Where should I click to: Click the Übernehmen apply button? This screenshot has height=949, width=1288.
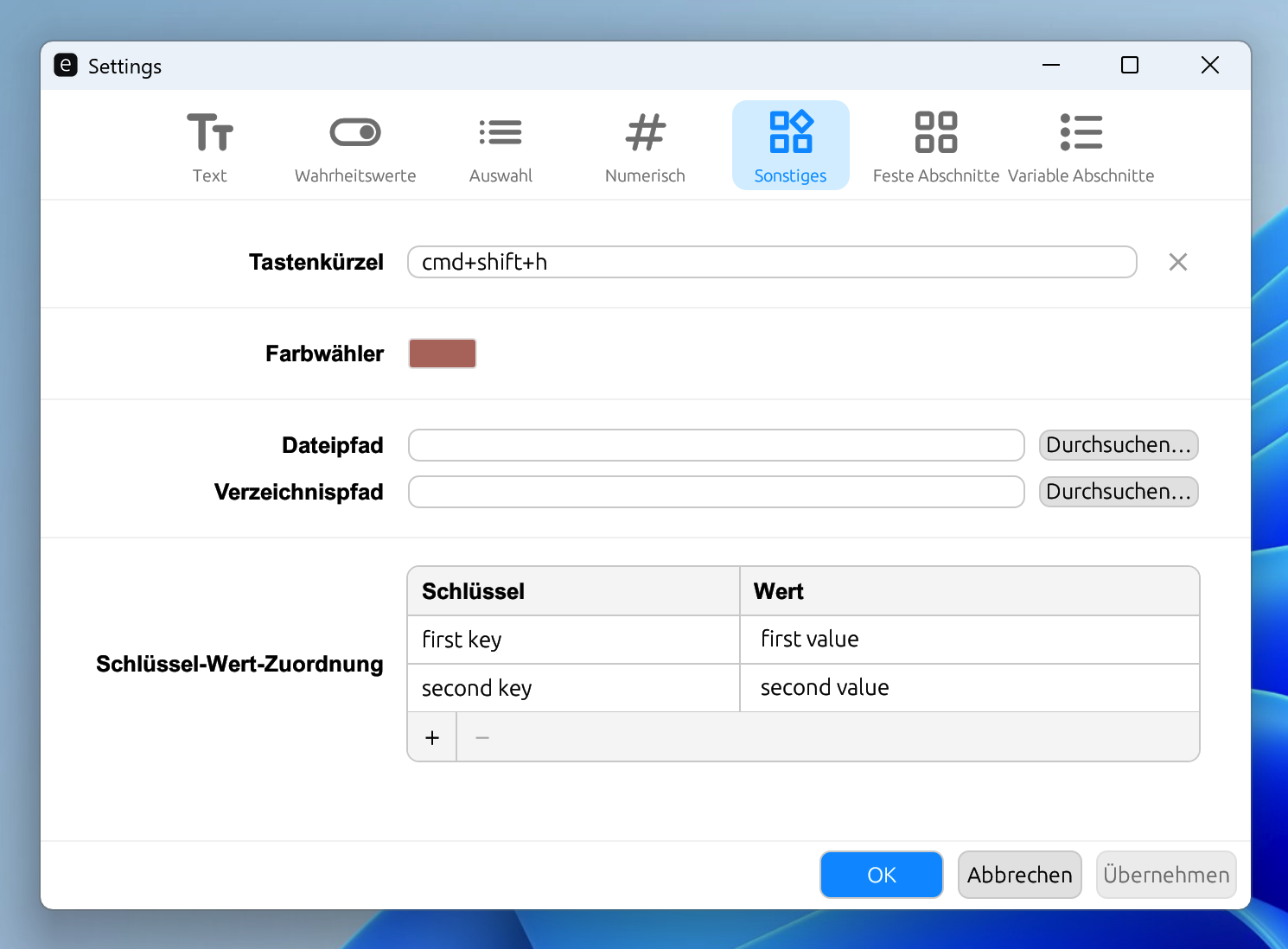coord(1166,875)
